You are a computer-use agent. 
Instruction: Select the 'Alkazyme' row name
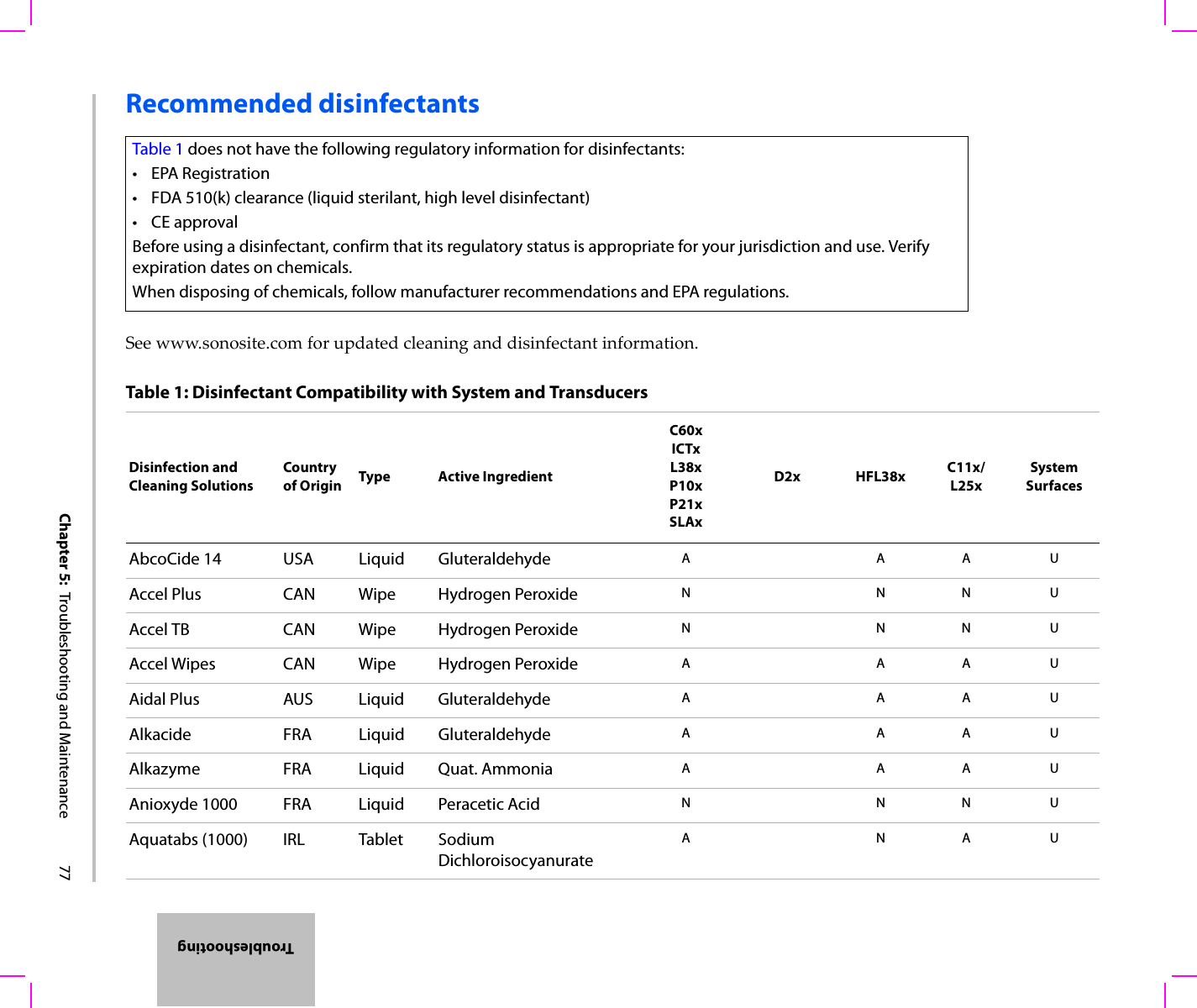click(x=165, y=769)
